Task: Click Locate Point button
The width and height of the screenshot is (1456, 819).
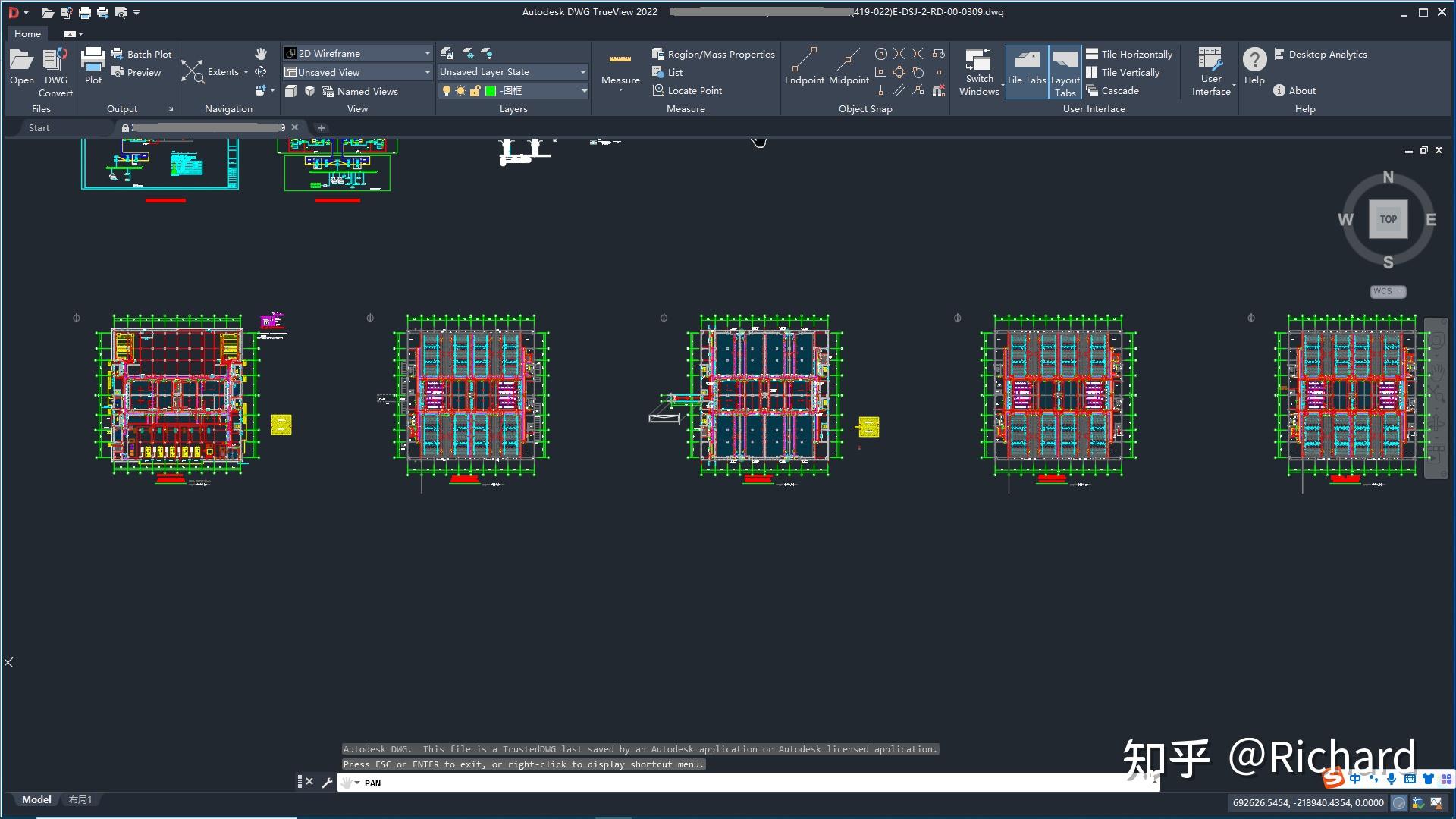Action: tap(687, 90)
